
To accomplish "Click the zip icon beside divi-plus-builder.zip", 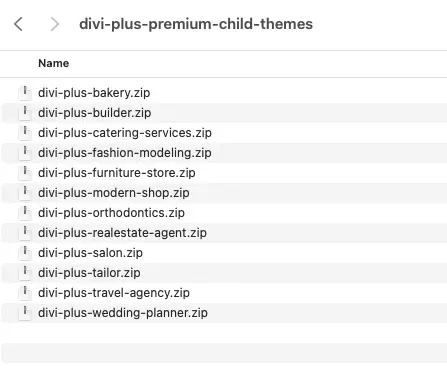I will click(25, 113).
